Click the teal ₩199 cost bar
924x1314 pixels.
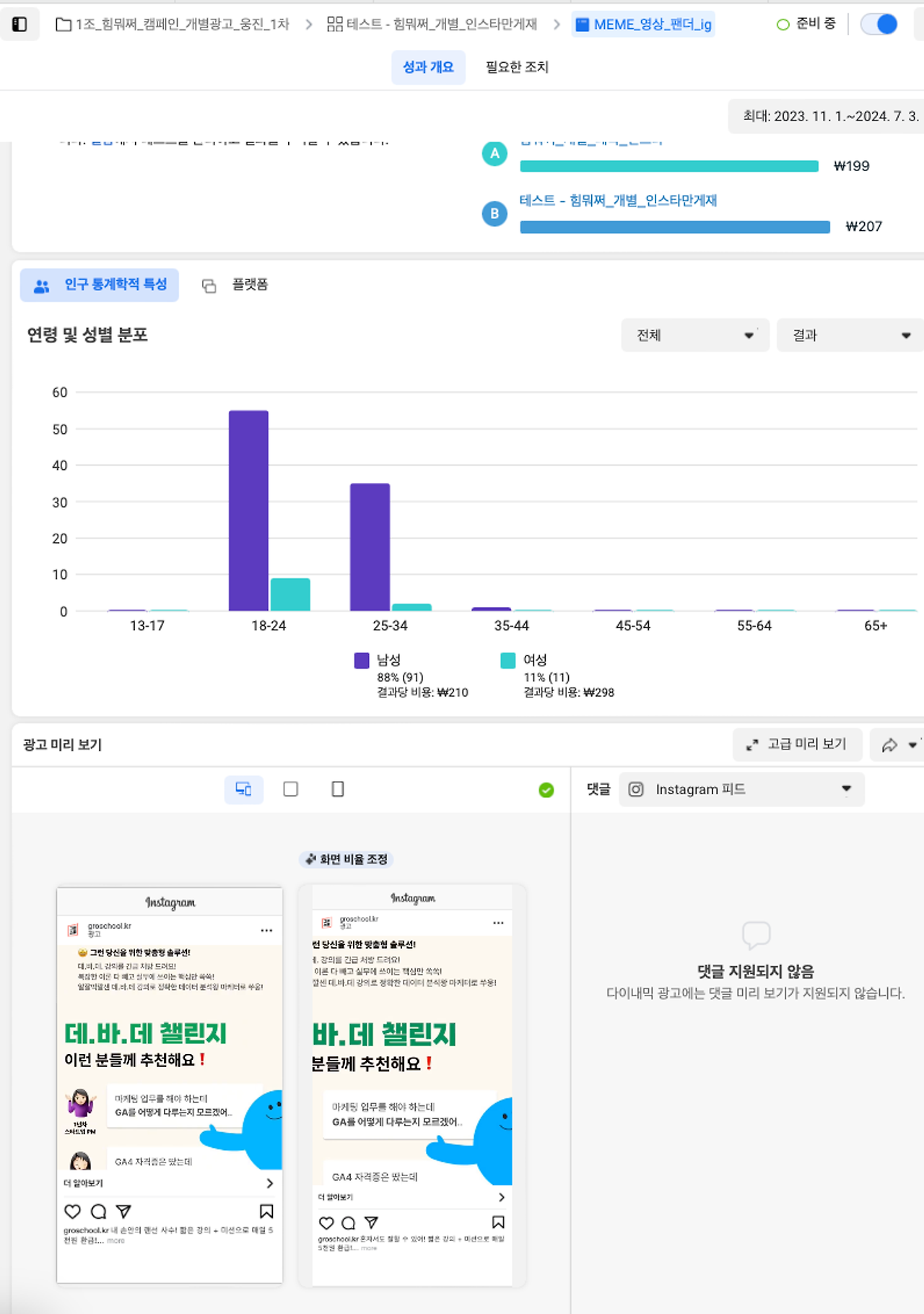point(669,166)
